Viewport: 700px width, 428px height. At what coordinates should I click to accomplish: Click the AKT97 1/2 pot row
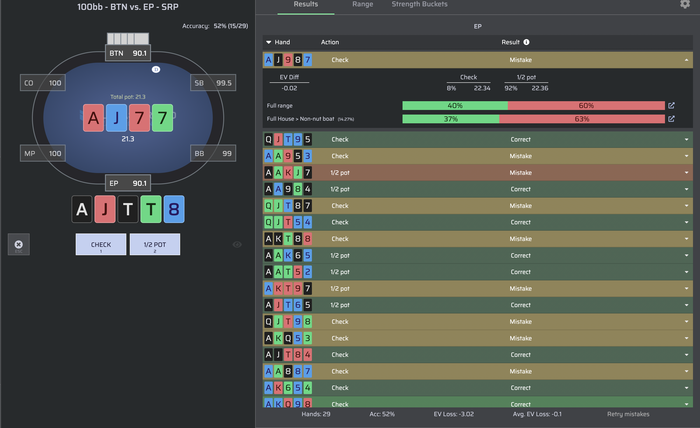[x=478, y=289]
